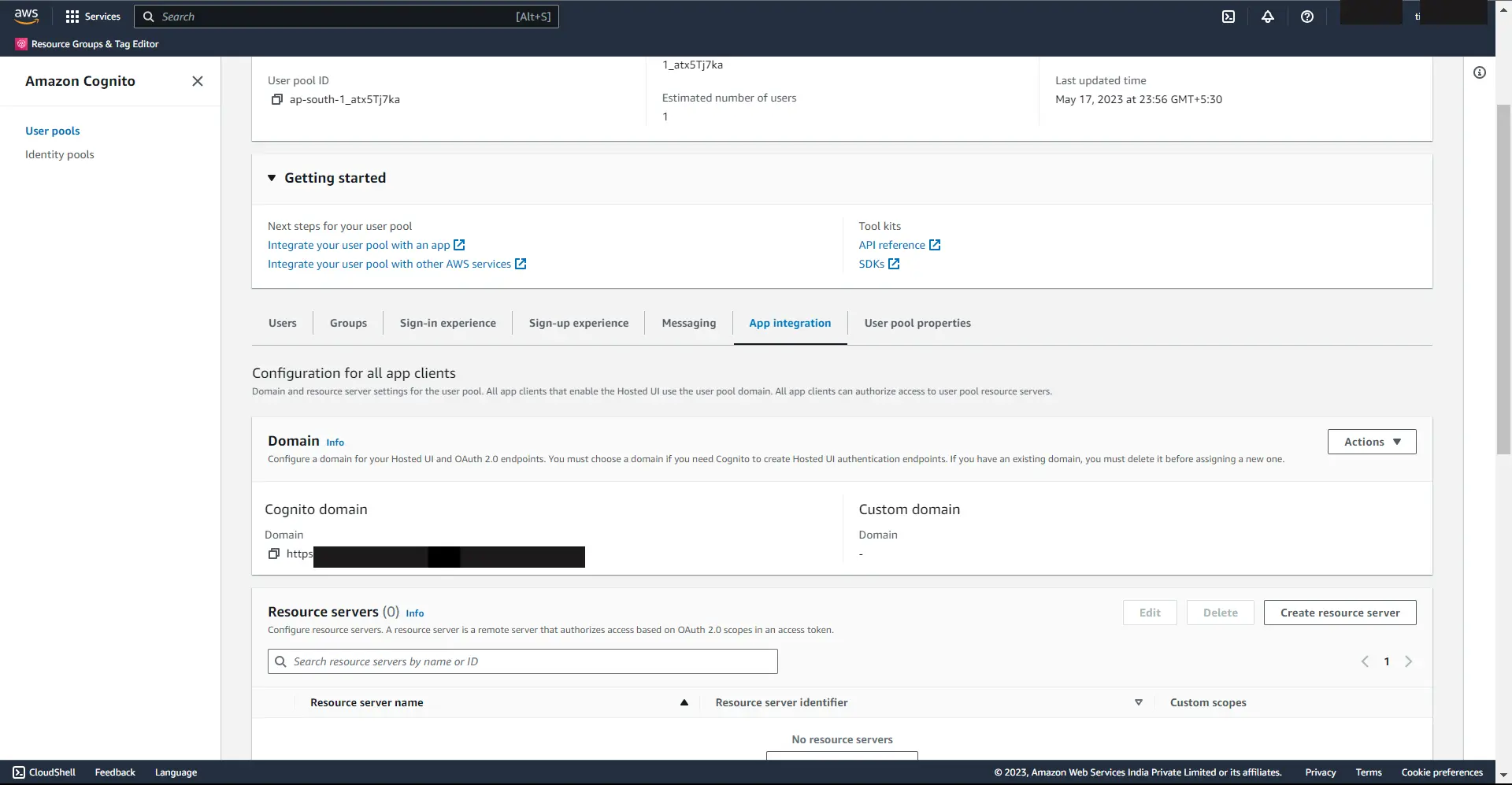Open Terms link in footer
This screenshot has height=785, width=1512.
pos(1369,772)
